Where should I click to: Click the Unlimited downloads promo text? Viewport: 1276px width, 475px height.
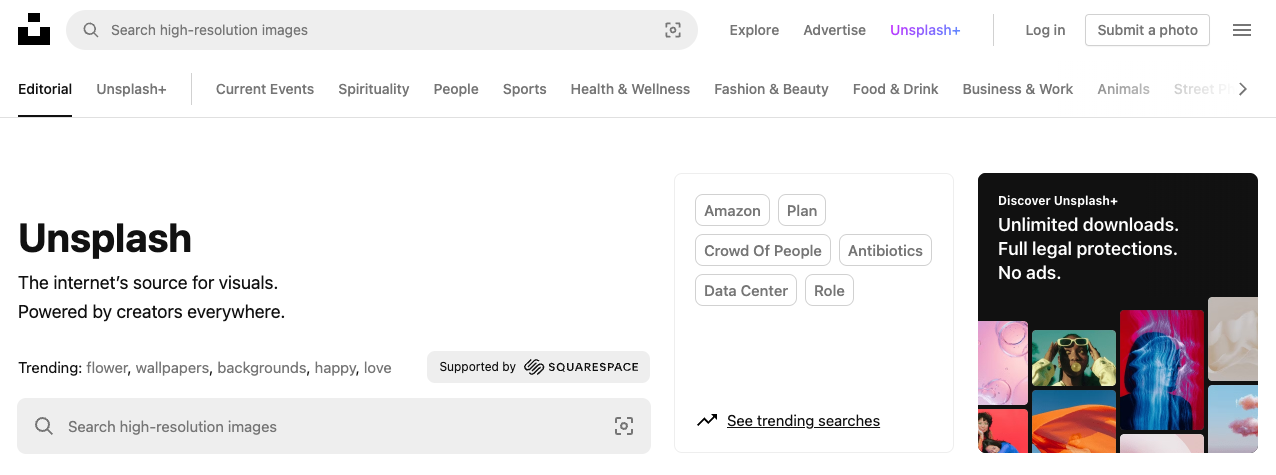pyautogui.click(x=1088, y=225)
